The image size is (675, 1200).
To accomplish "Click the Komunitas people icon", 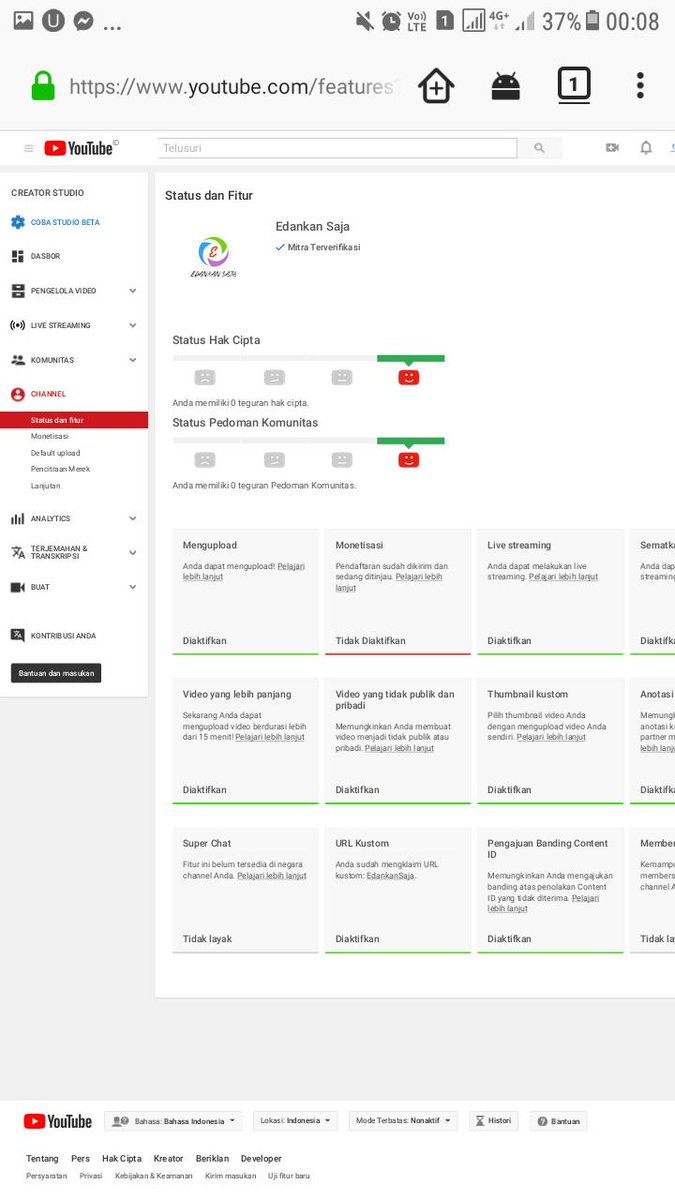I will tap(18, 360).
